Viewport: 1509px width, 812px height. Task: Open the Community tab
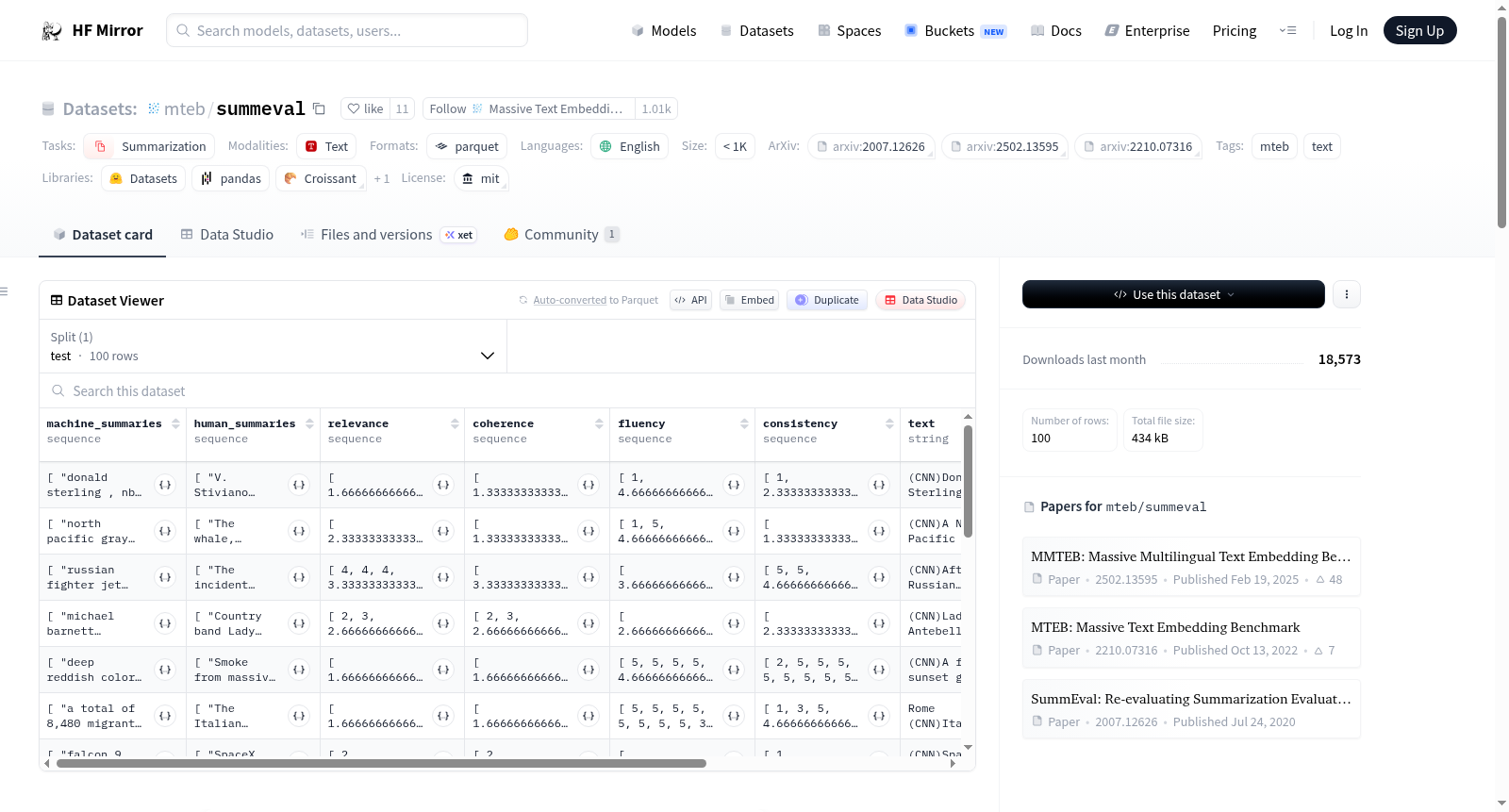(x=561, y=234)
